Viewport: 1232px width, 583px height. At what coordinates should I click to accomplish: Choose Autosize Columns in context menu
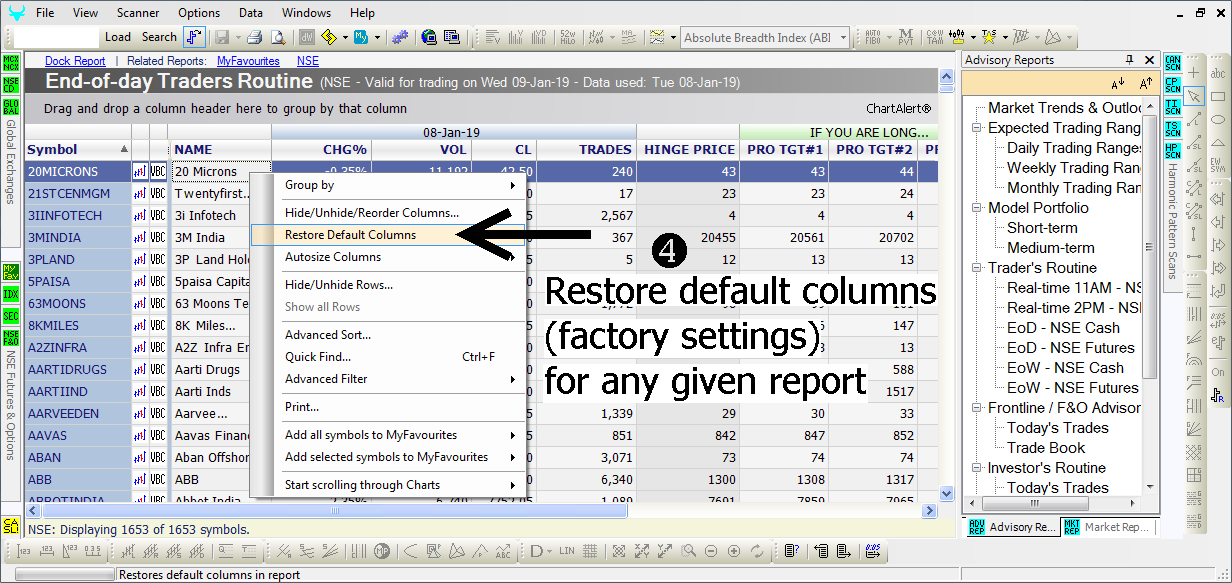pyautogui.click(x=388, y=257)
